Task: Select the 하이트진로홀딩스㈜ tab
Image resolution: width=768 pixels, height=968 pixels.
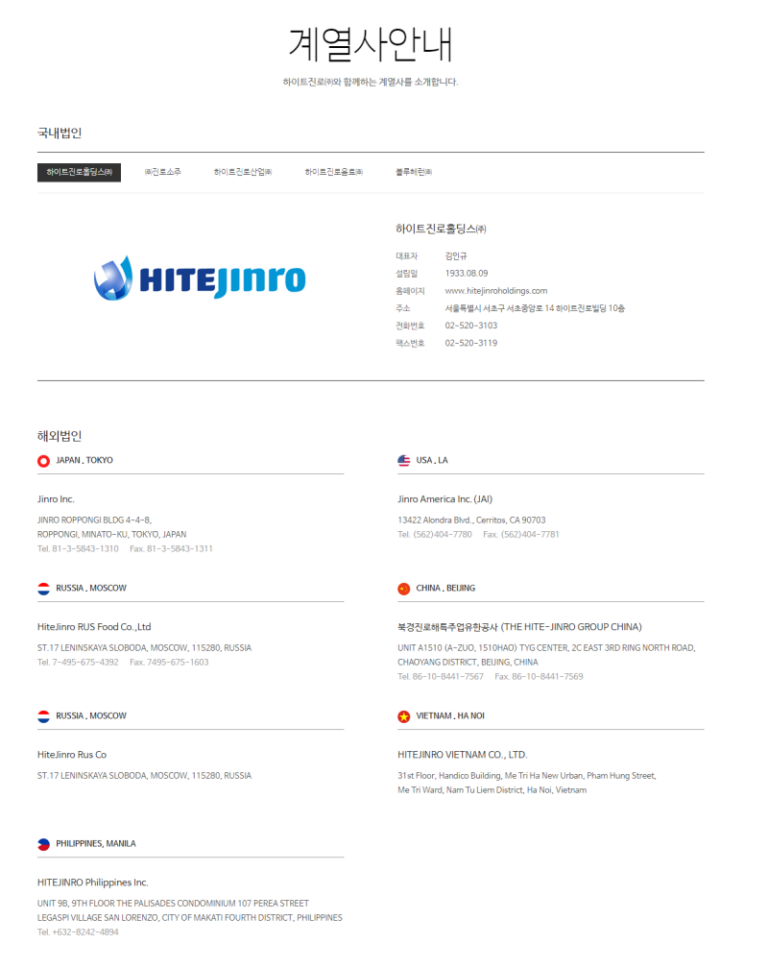Action: (79, 173)
